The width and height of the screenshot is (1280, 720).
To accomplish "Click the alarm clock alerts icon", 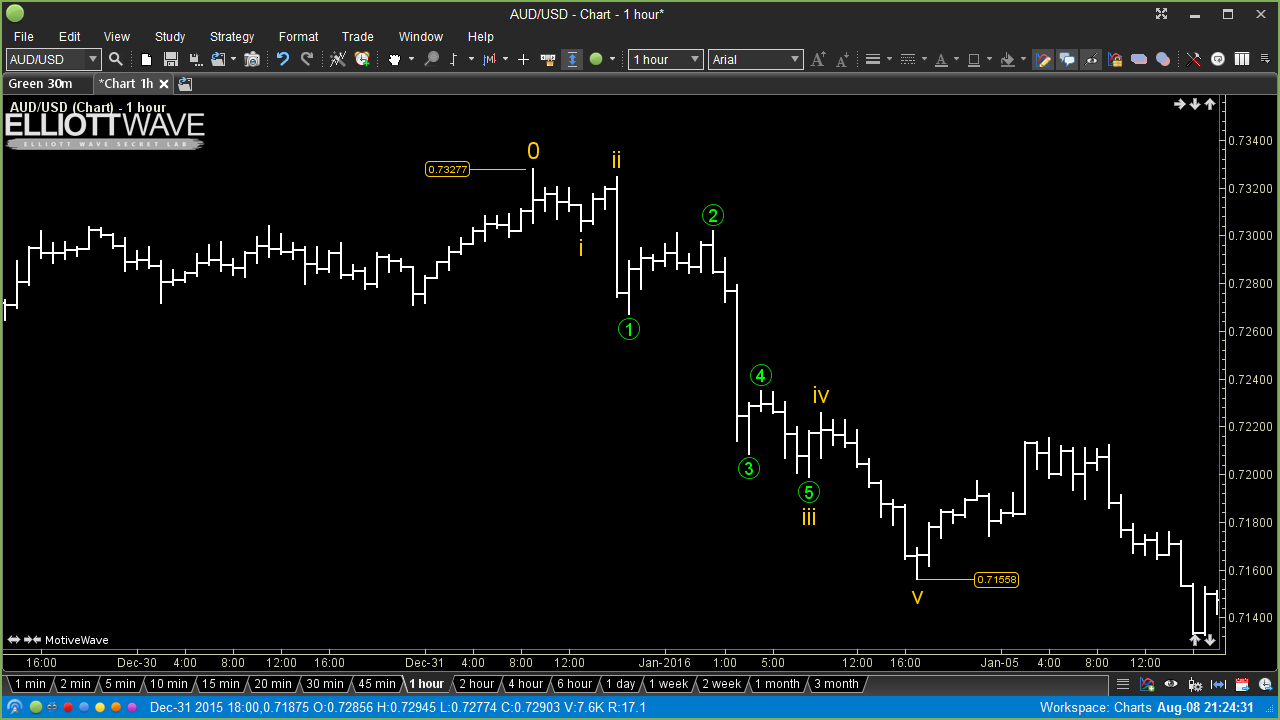I will click(x=361, y=59).
